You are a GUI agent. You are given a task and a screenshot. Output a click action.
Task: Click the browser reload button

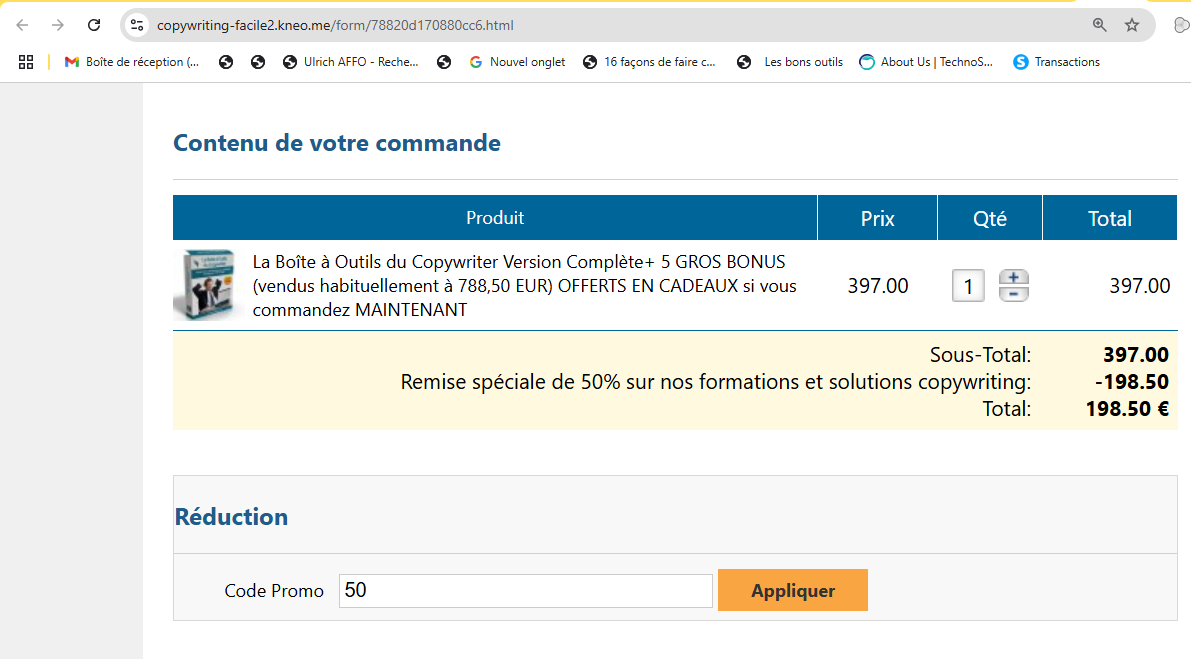point(94,25)
